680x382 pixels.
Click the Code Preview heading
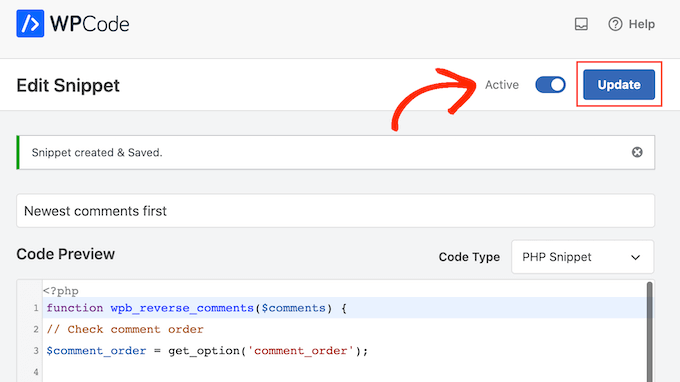(x=65, y=254)
